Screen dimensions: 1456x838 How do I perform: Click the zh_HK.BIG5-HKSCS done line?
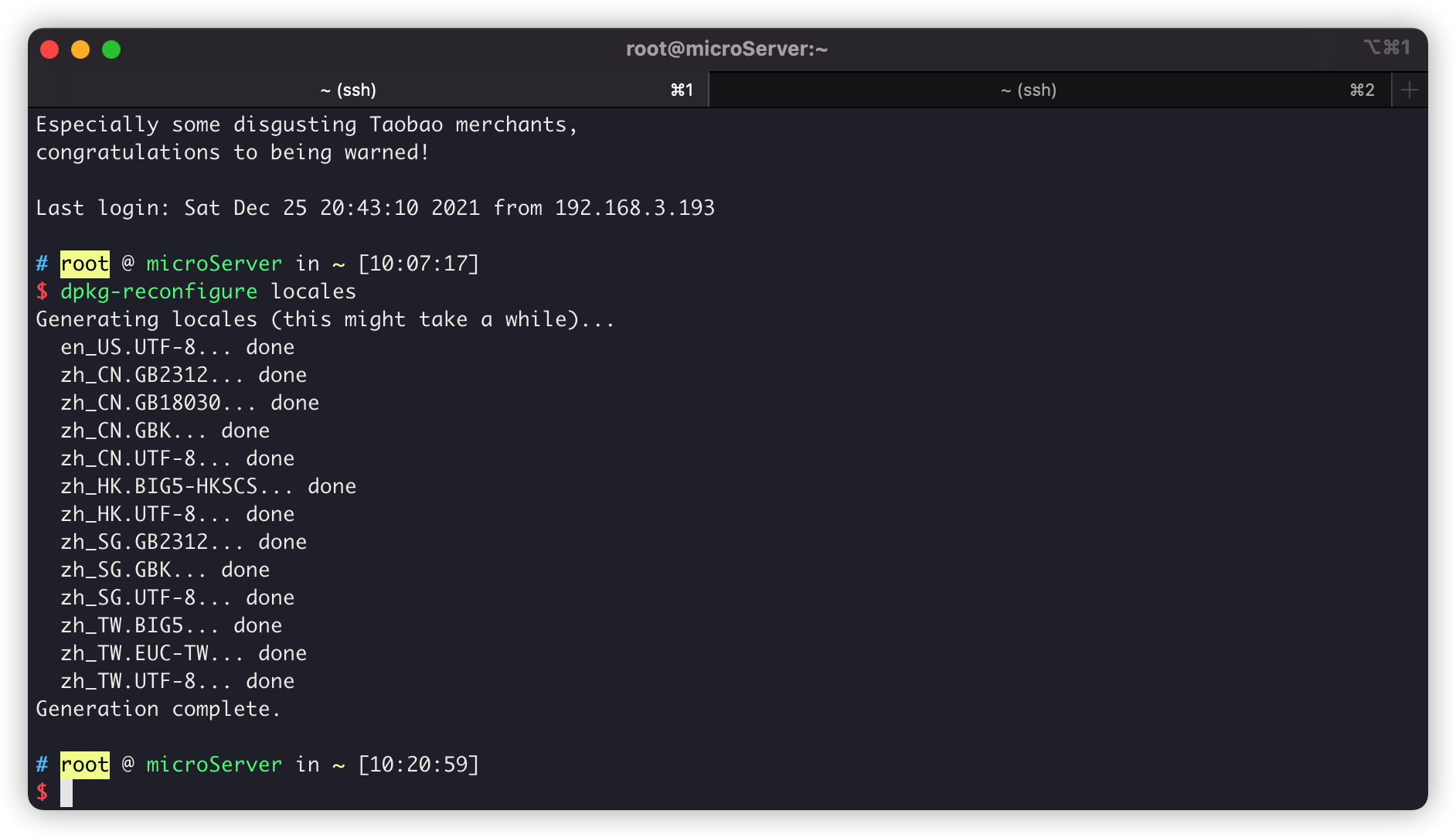point(208,486)
